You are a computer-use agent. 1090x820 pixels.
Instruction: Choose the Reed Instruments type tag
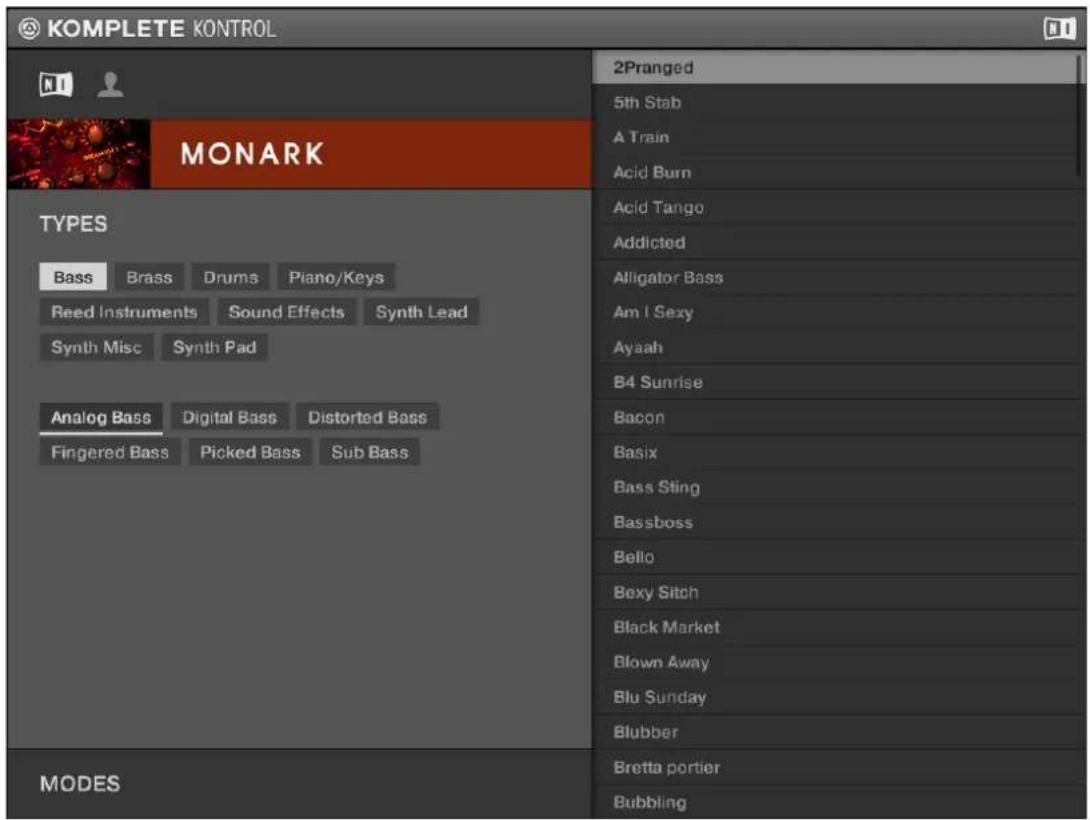pos(124,312)
